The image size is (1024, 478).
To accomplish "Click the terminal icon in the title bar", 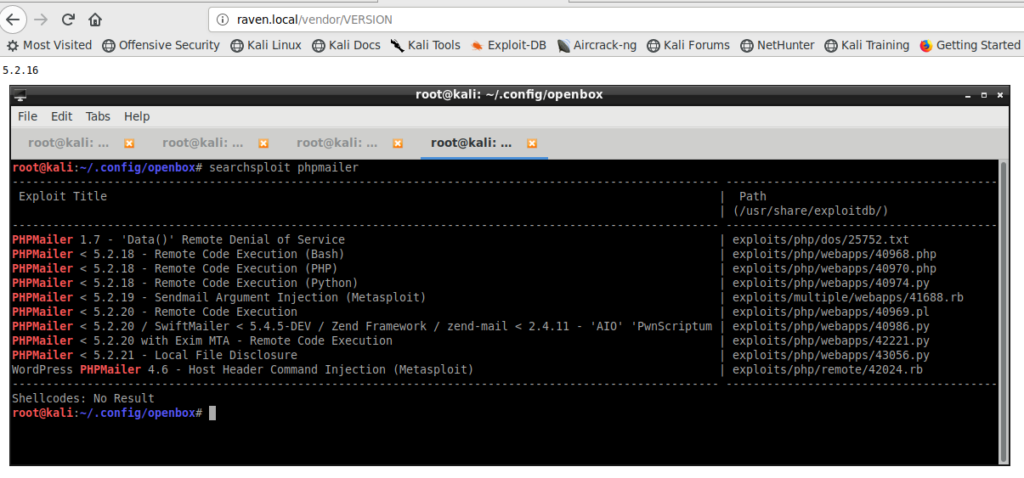I will (x=21, y=95).
